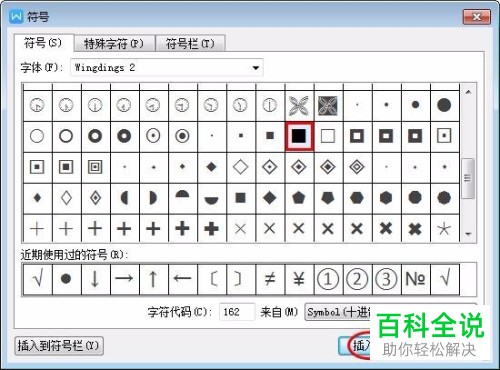This screenshot has height=370, width=500.
Task: Click the highlighted large black square symbol
Action: 299,136
